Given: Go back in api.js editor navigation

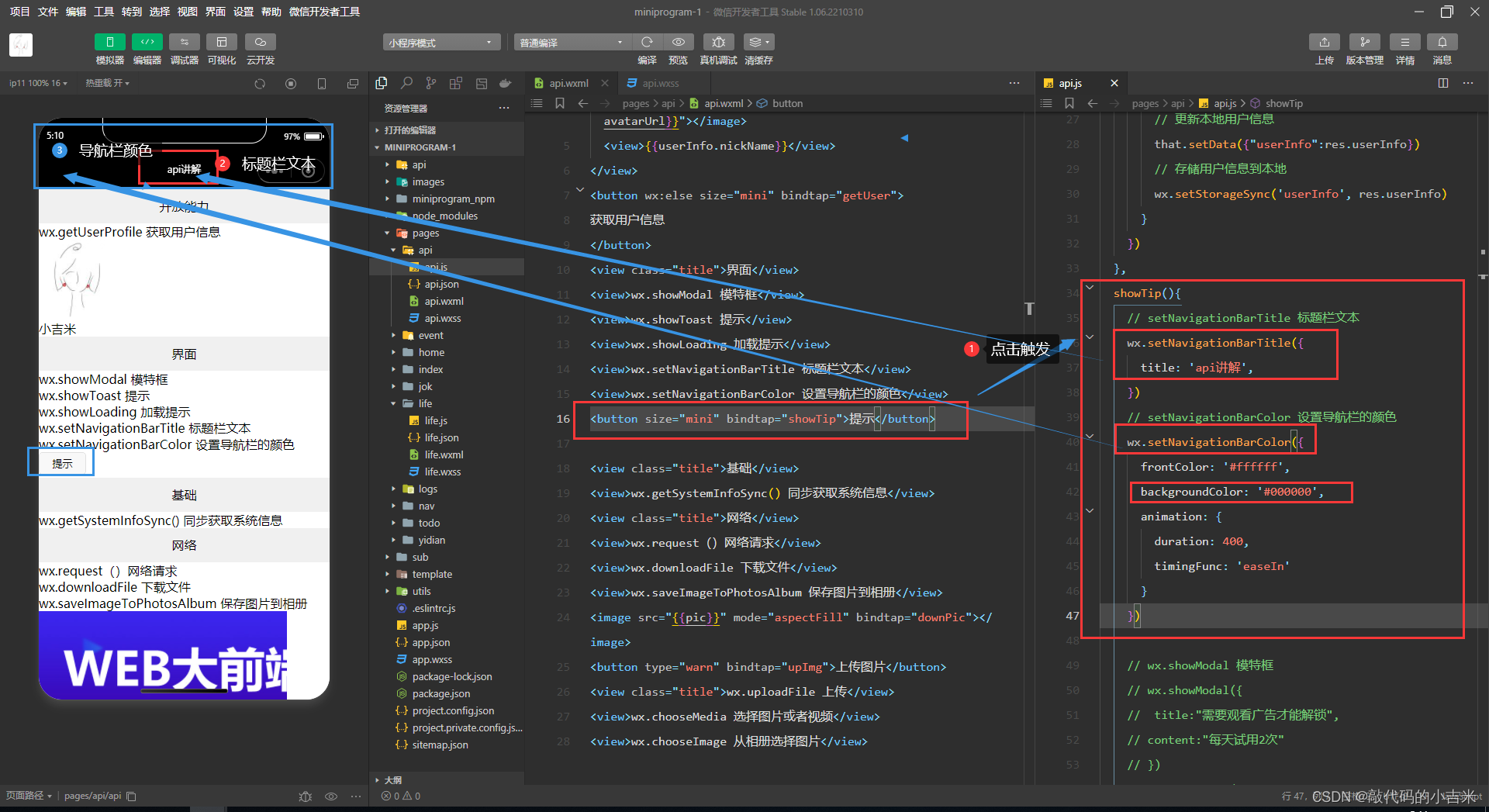Looking at the screenshot, I should click(x=1092, y=103).
